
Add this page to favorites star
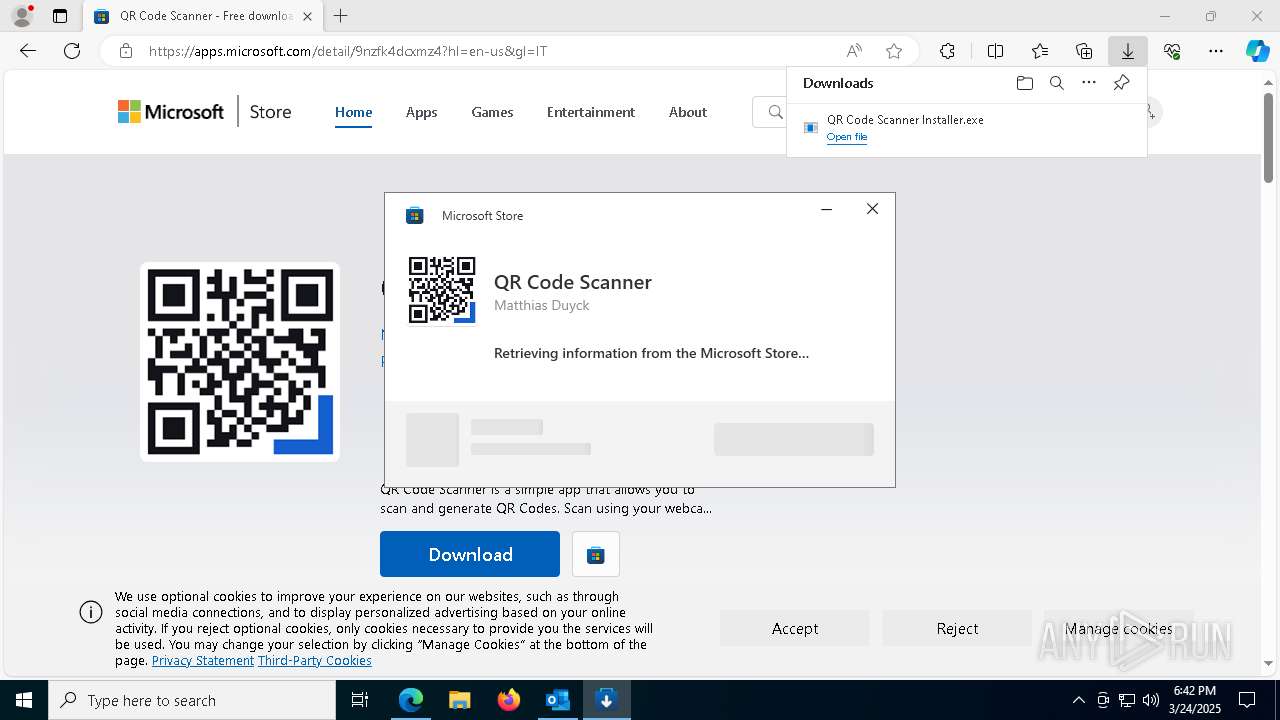[894, 51]
